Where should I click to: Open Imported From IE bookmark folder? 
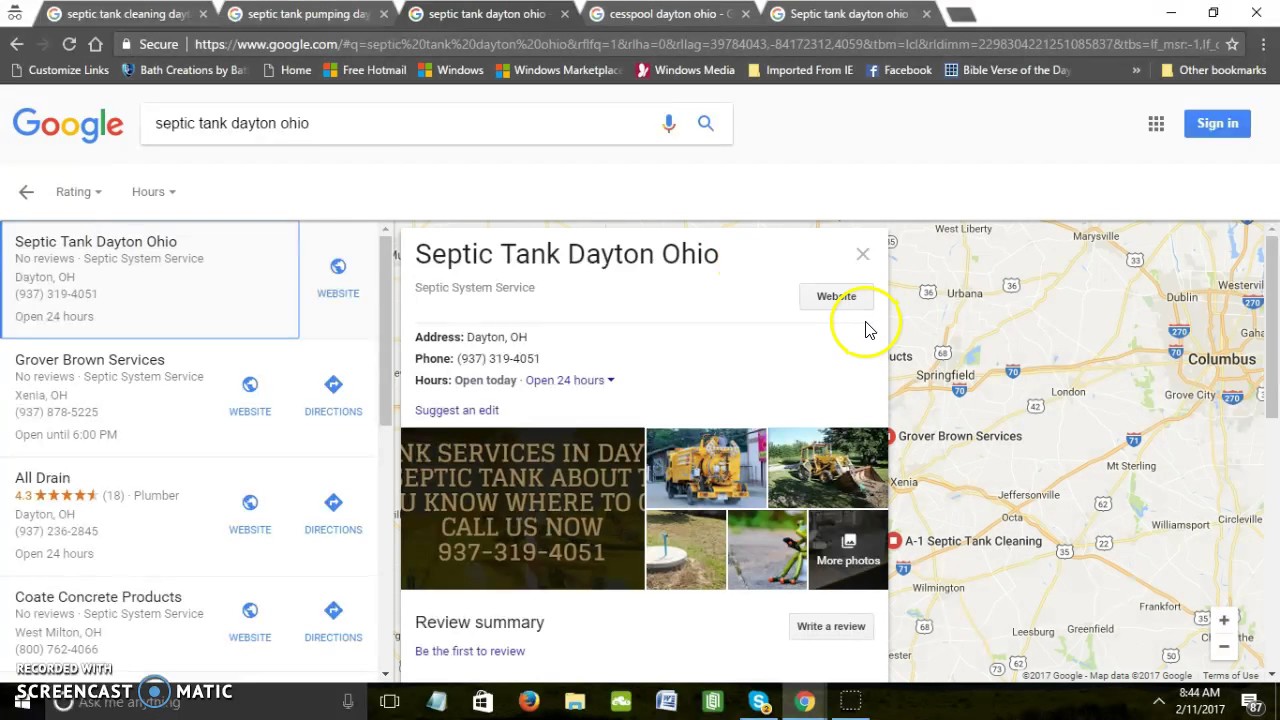coord(800,70)
